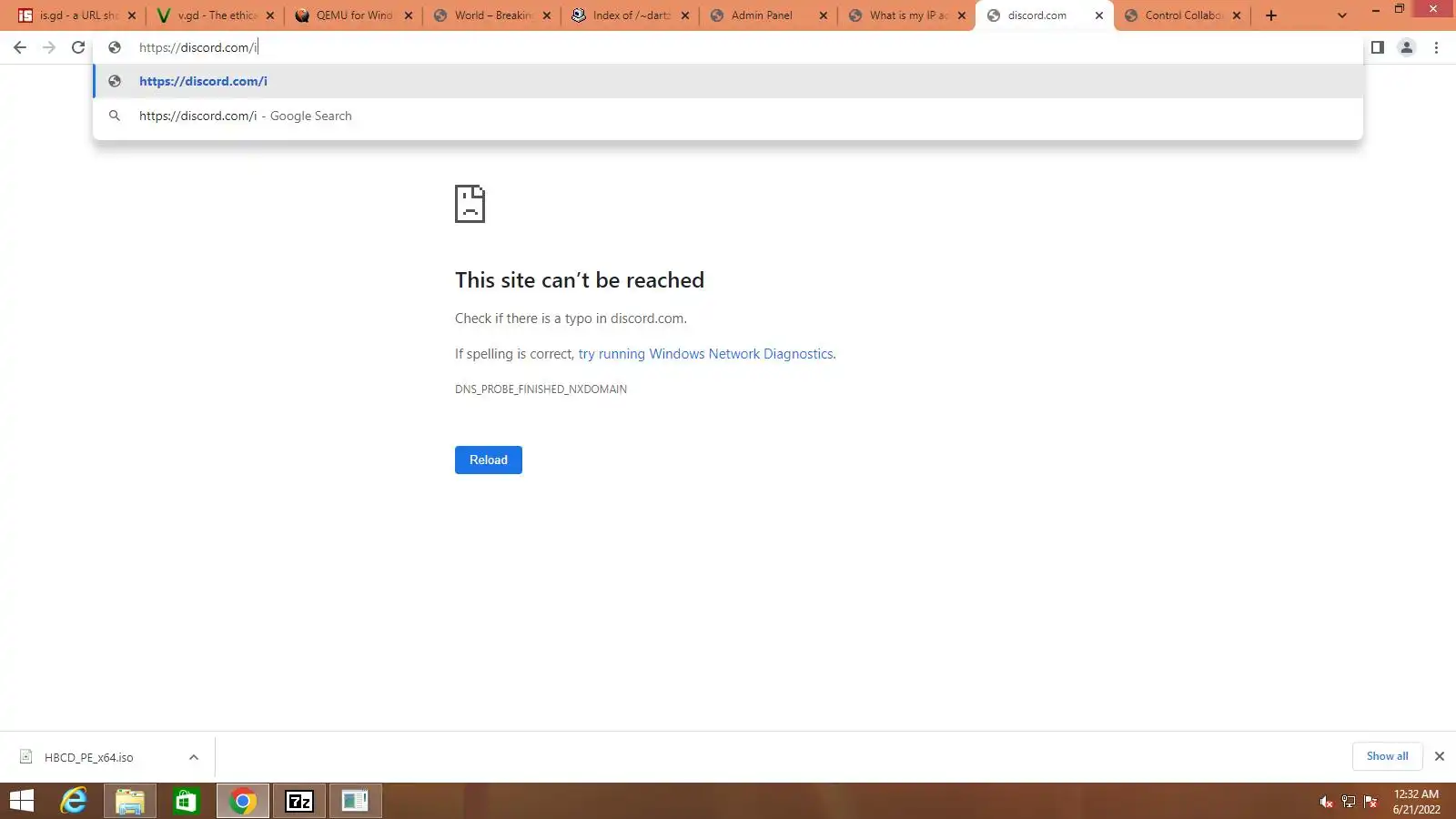Expand the HBCD_PE_x64.iso download options
Image resolution: width=1456 pixels, height=819 pixels.
click(x=194, y=757)
